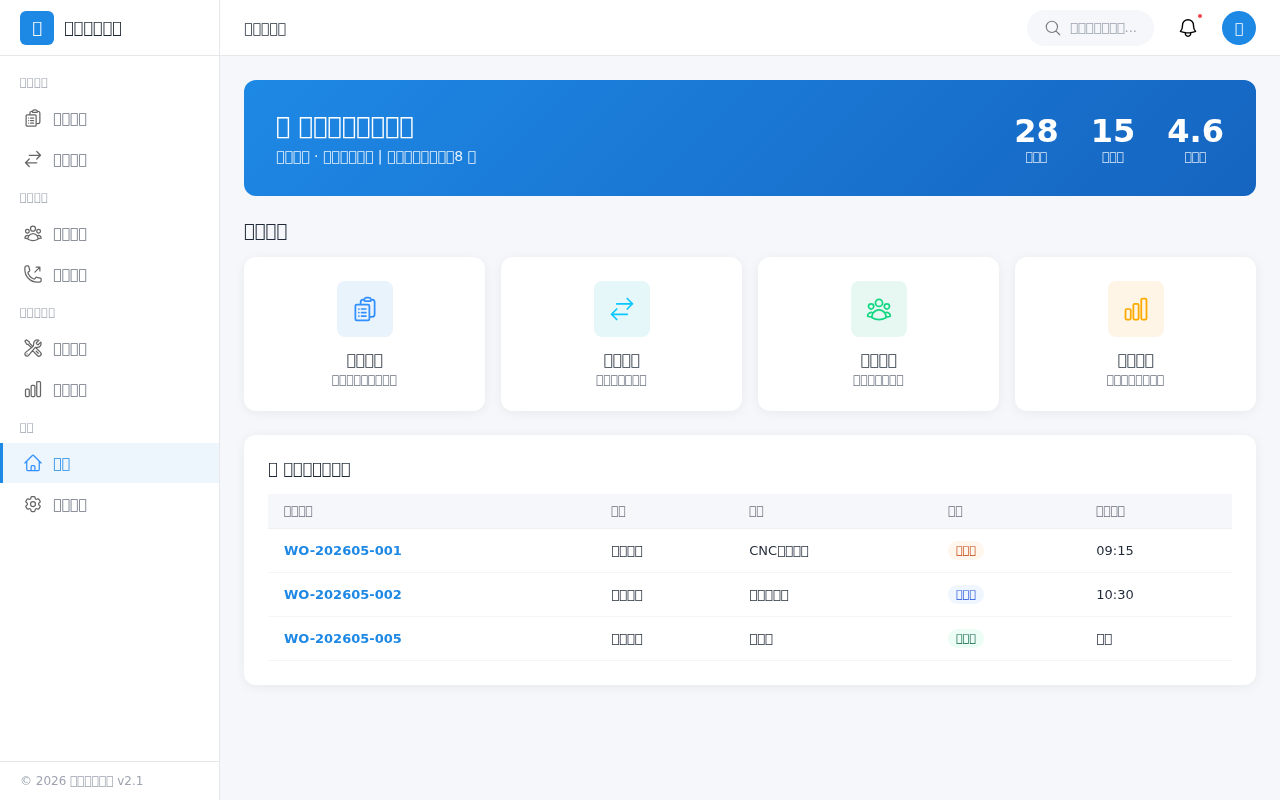
Task: Click the blue app logo in header
Action: pyautogui.click(x=37, y=28)
